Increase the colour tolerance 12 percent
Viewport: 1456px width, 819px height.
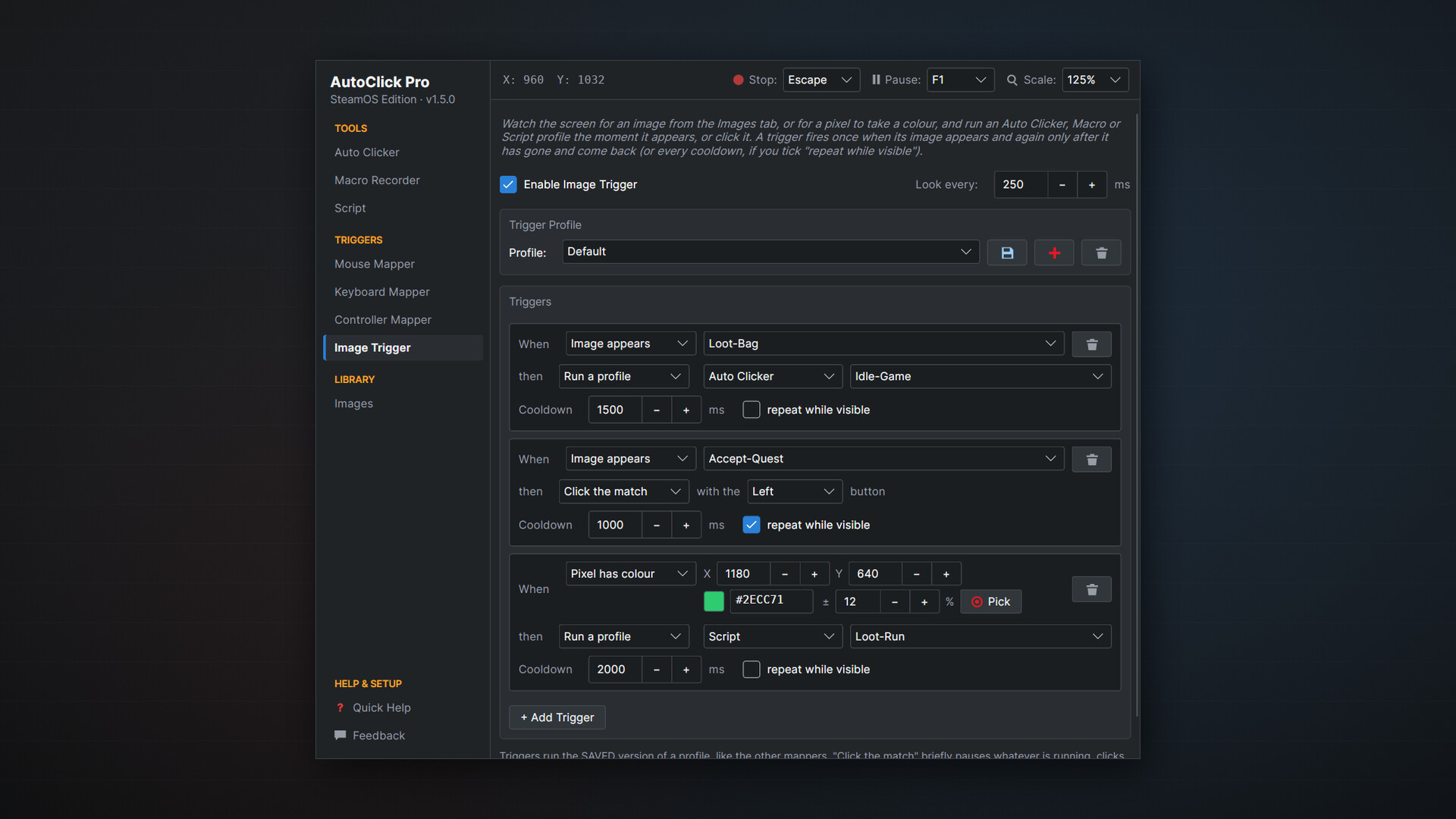click(924, 602)
